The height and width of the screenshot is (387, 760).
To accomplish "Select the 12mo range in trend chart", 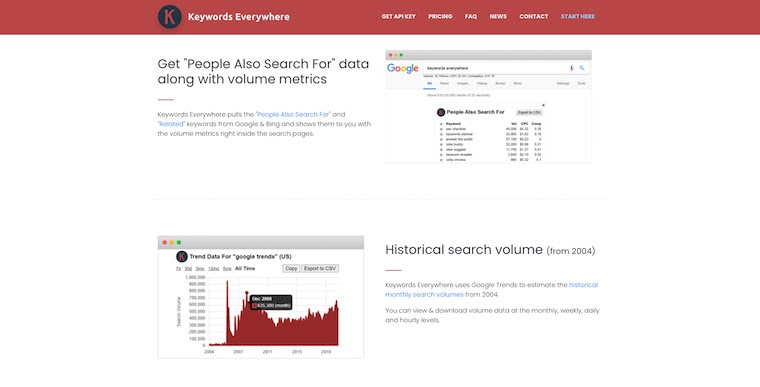I will click(x=213, y=269).
